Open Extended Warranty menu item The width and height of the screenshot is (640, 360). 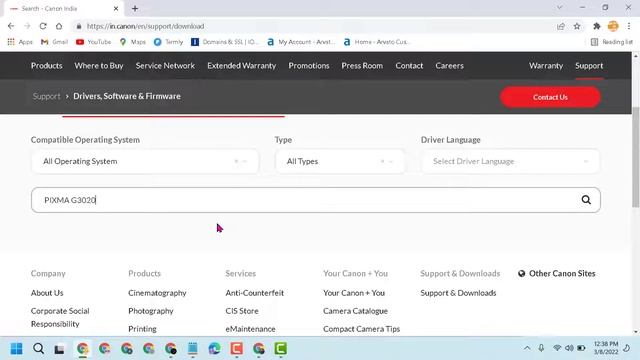point(242,65)
